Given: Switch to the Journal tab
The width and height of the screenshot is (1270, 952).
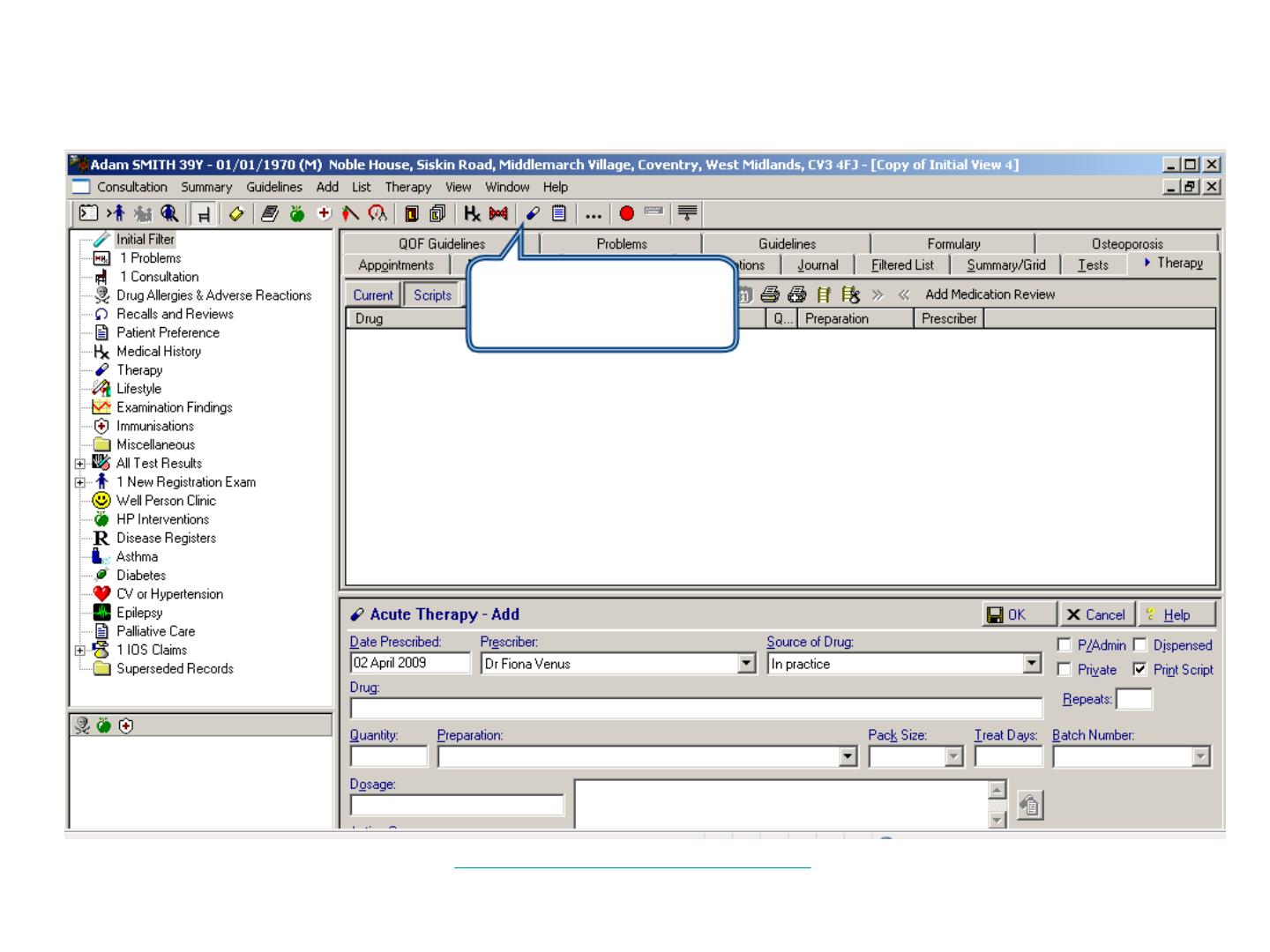Looking at the screenshot, I should [x=818, y=264].
